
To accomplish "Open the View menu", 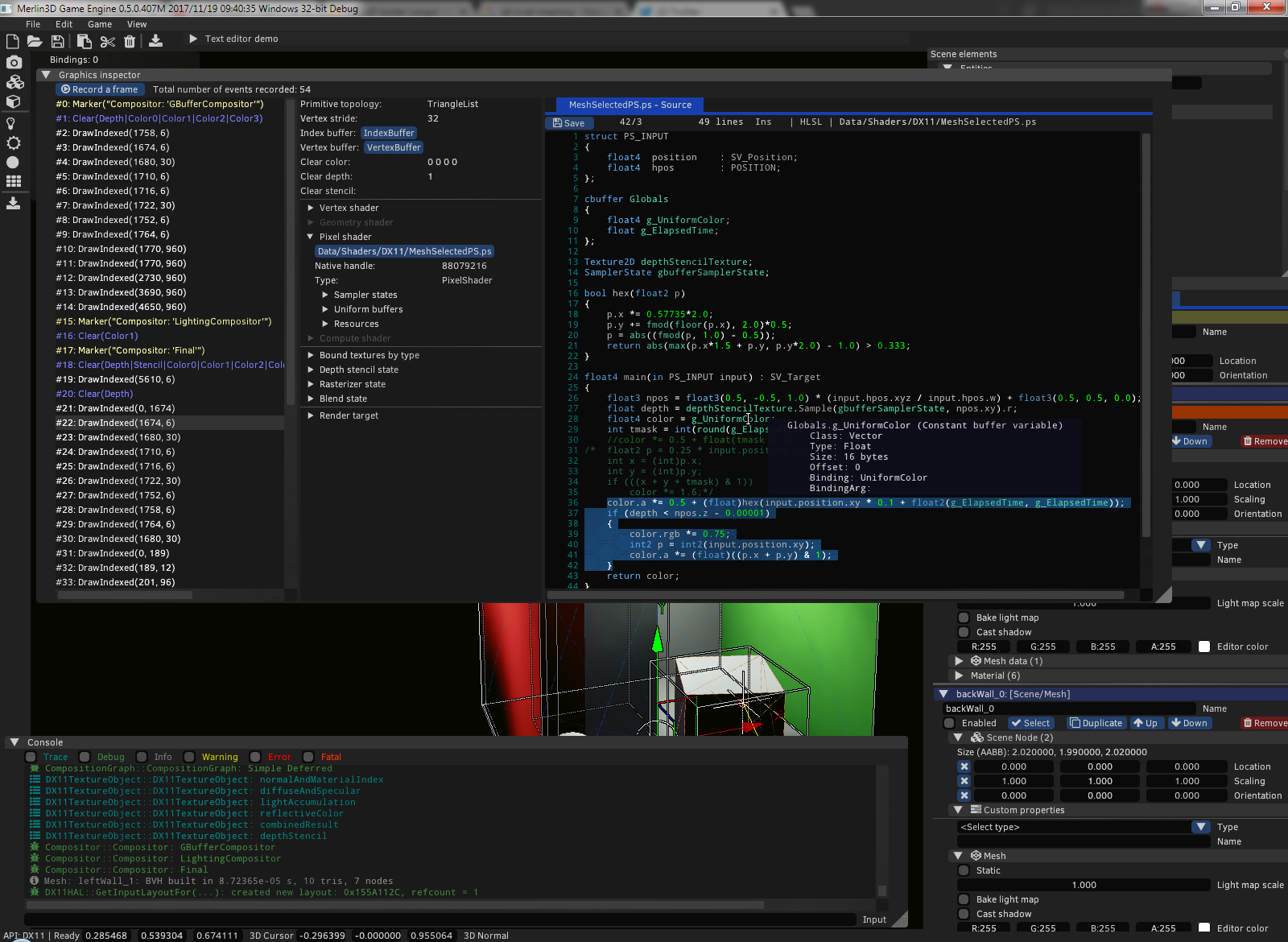I will [x=137, y=24].
